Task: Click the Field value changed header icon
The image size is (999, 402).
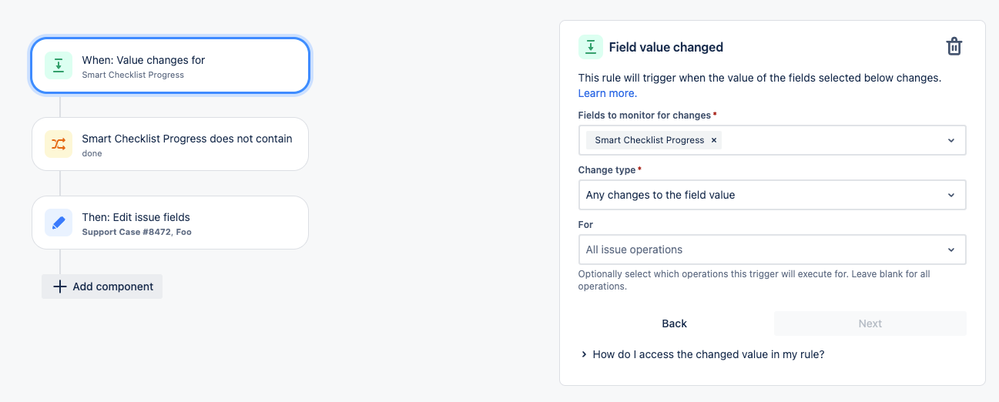Action: coord(591,47)
